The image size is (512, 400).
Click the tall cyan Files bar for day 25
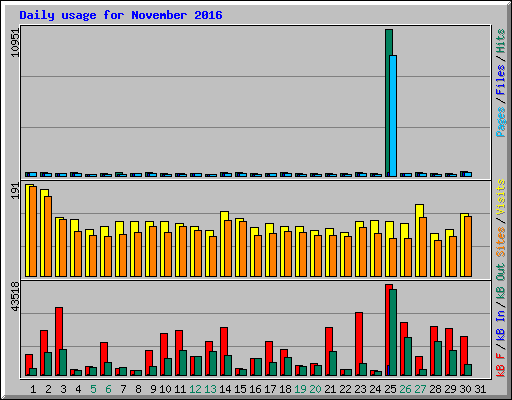pos(393,116)
